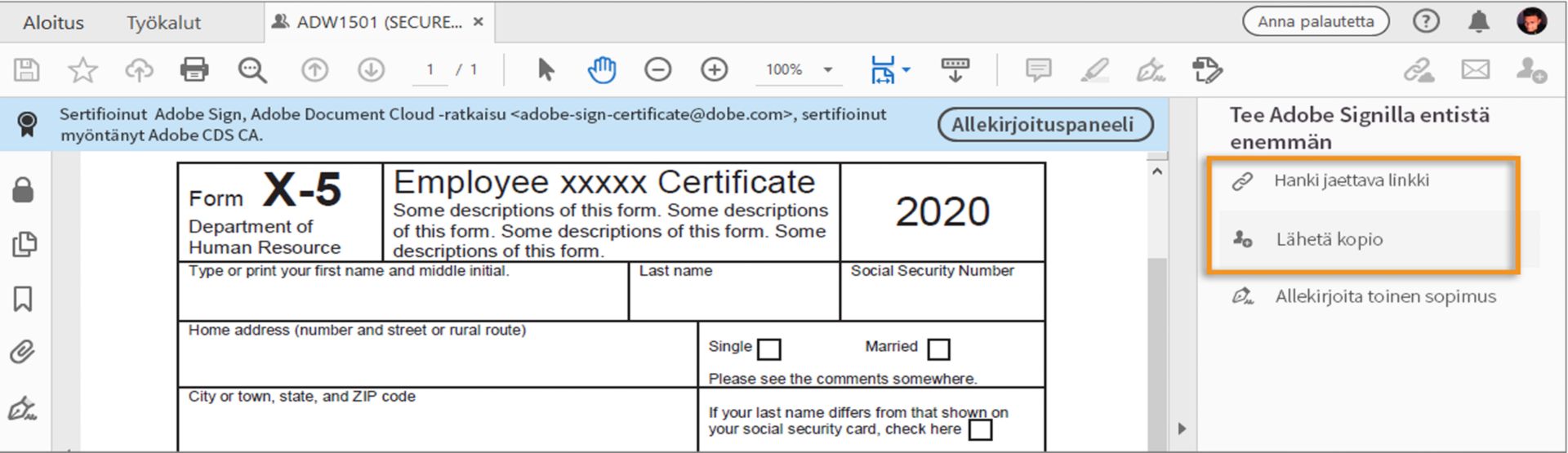Image resolution: width=1568 pixels, height=453 pixels.
Task: Click Hanki jaettava linkki
Action: coord(1351,180)
